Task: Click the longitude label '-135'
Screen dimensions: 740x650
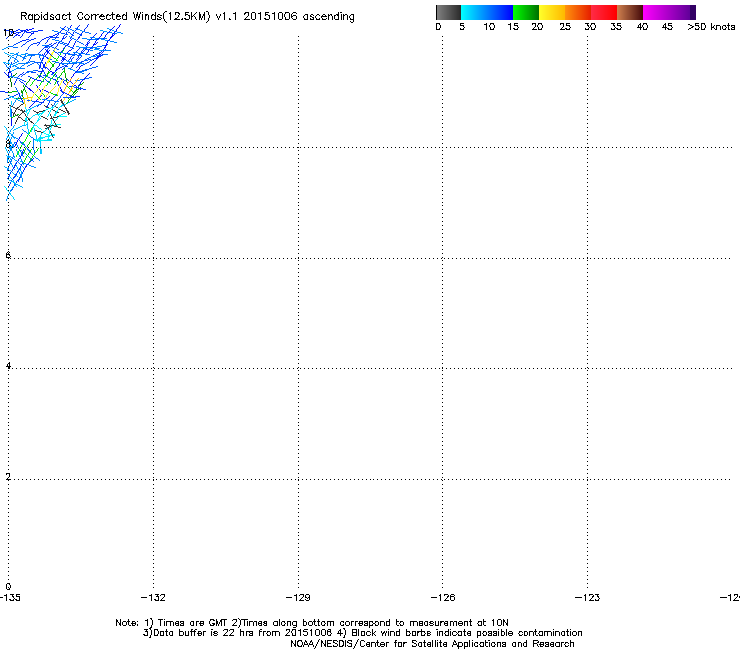Action: [x=10, y=598]
